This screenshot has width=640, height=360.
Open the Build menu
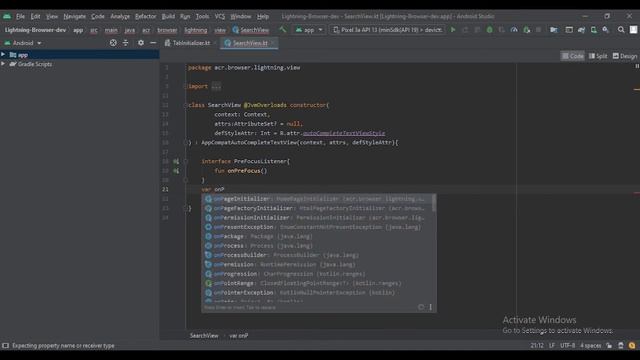click(168, 16)
